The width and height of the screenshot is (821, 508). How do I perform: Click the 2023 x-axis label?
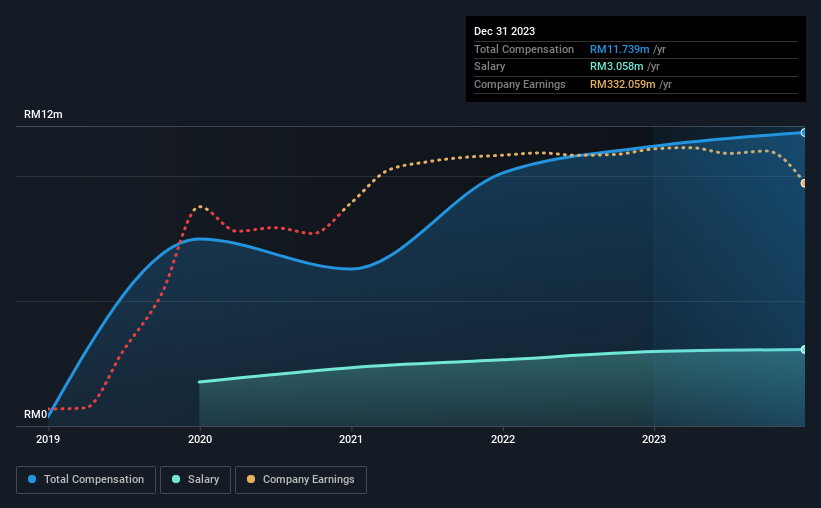tap(654, 439)
